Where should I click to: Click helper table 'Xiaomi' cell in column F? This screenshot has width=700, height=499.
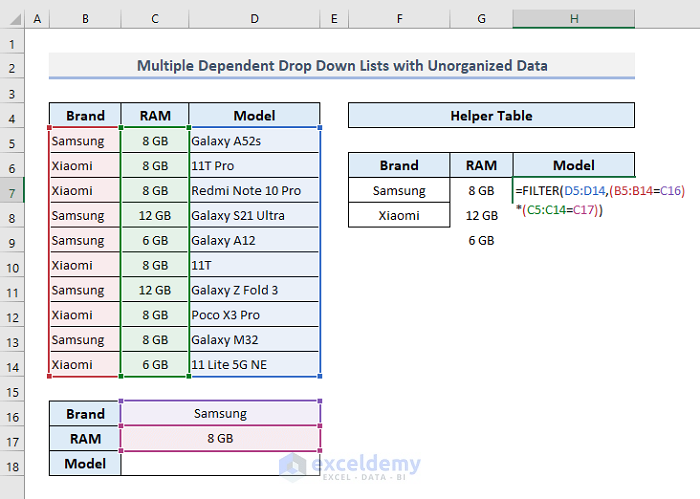click(x=399, y=216)
